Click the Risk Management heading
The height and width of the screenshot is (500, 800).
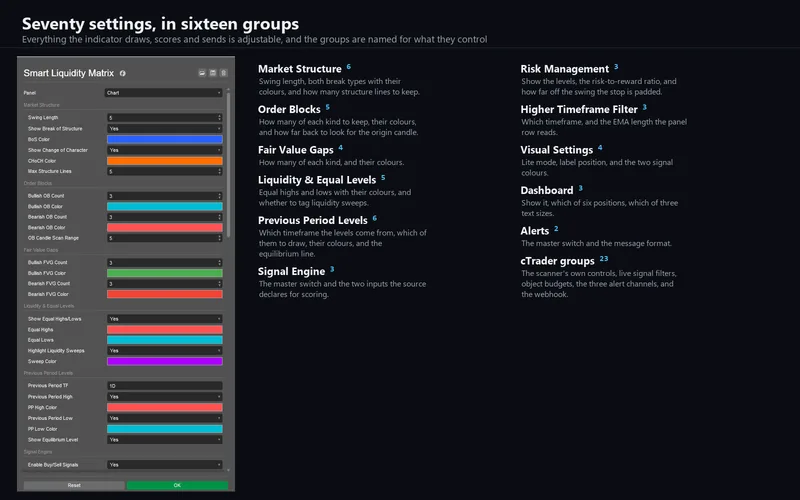[564, 69]
